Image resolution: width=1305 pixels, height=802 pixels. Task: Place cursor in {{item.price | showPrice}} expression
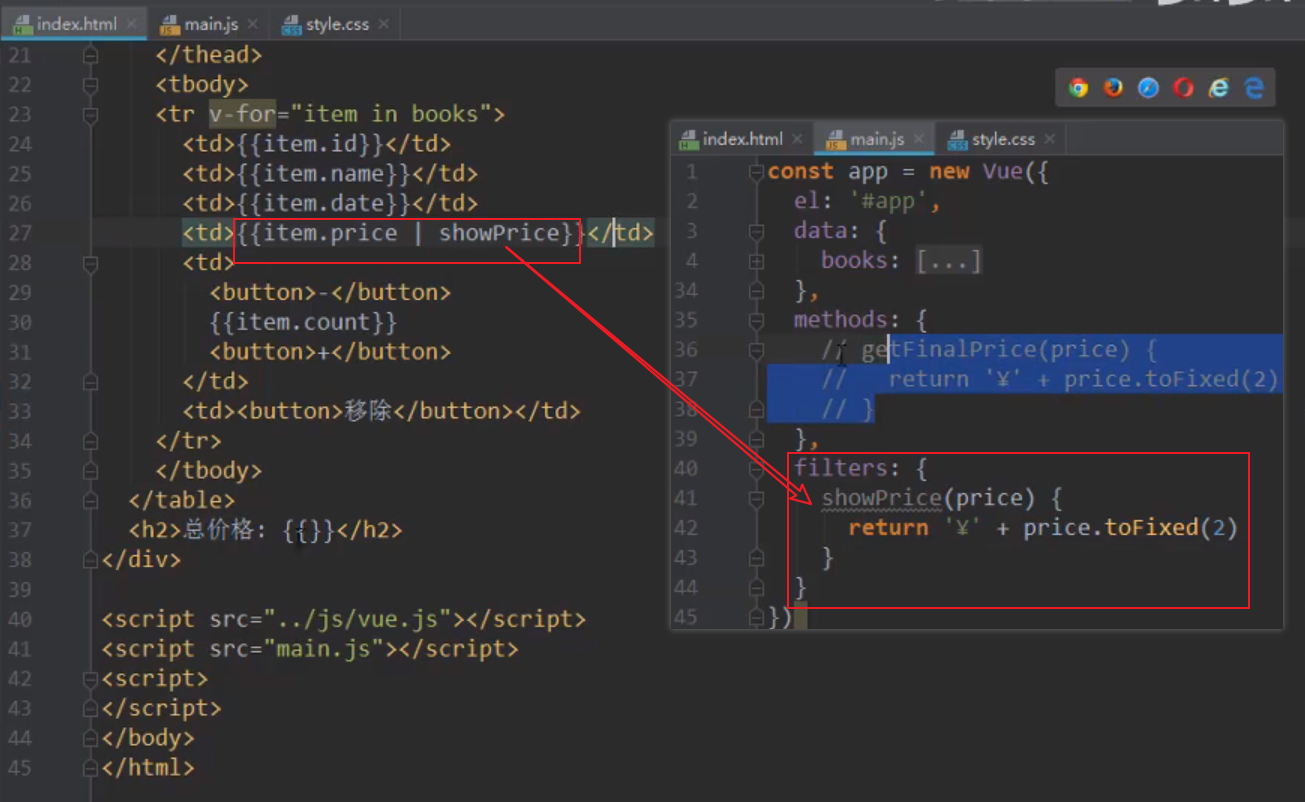[x=412, y=233]
